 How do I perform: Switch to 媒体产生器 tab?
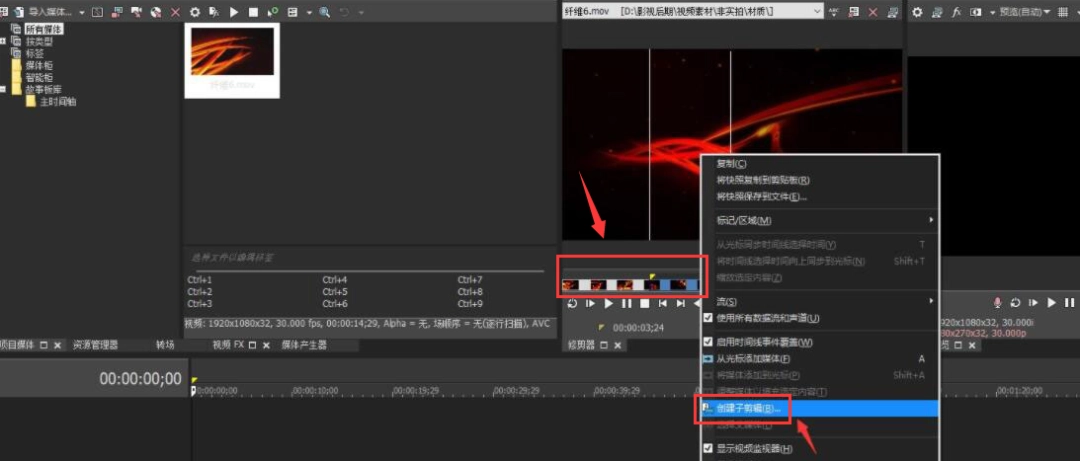[304, 345]
